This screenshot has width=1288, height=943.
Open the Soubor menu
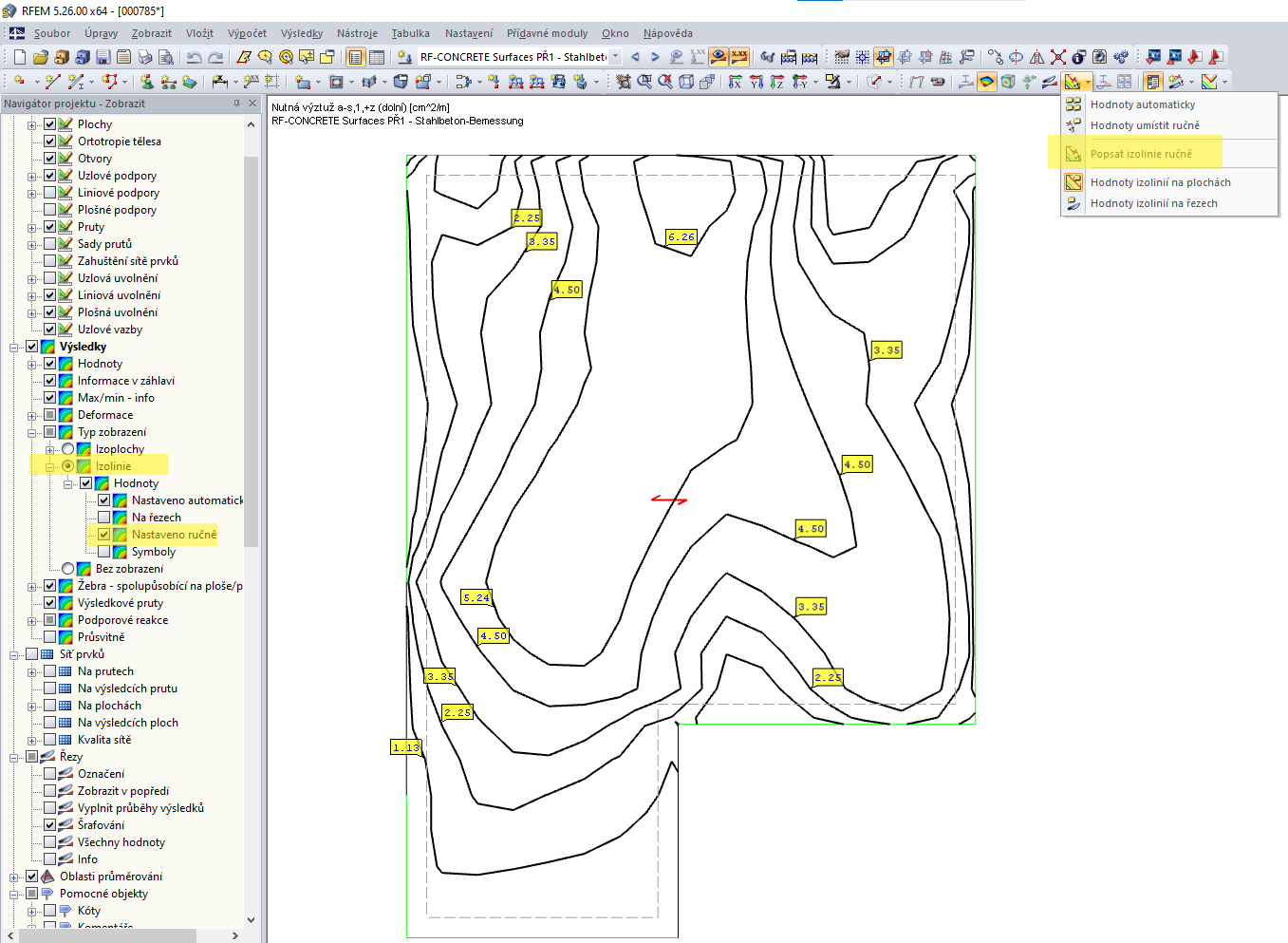pos(52,33)
